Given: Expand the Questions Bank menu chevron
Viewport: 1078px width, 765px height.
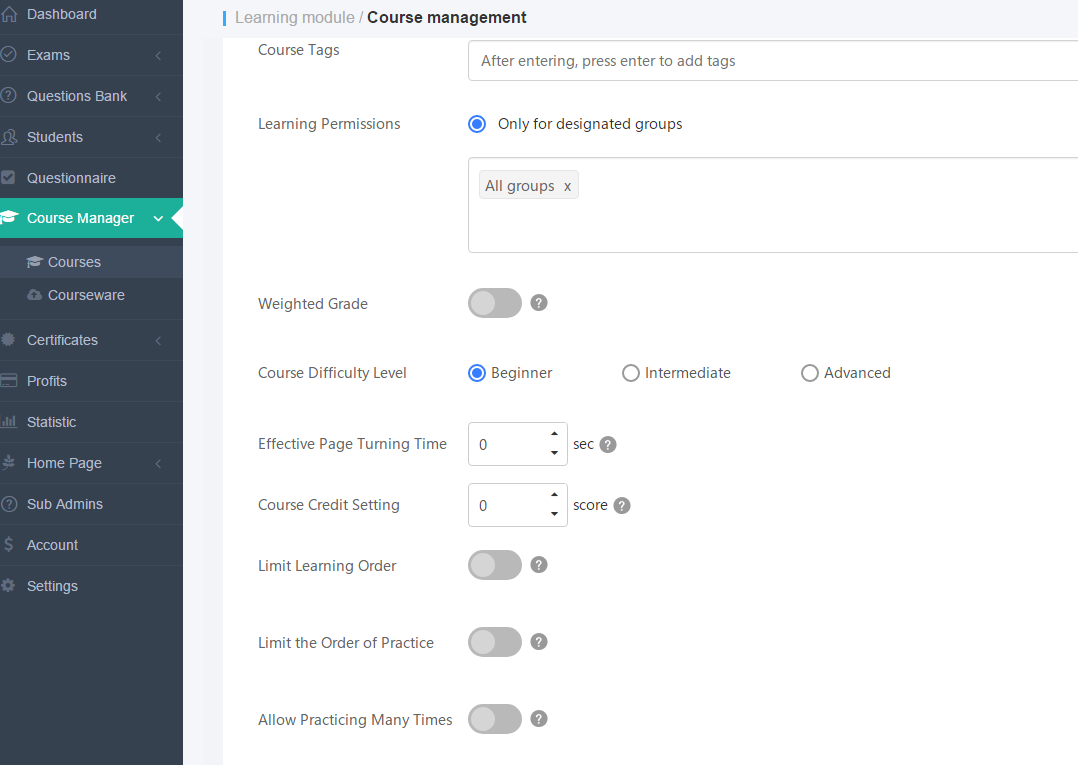Looking at the screenshot, I should pyautogui.click(x=158, y=96).
